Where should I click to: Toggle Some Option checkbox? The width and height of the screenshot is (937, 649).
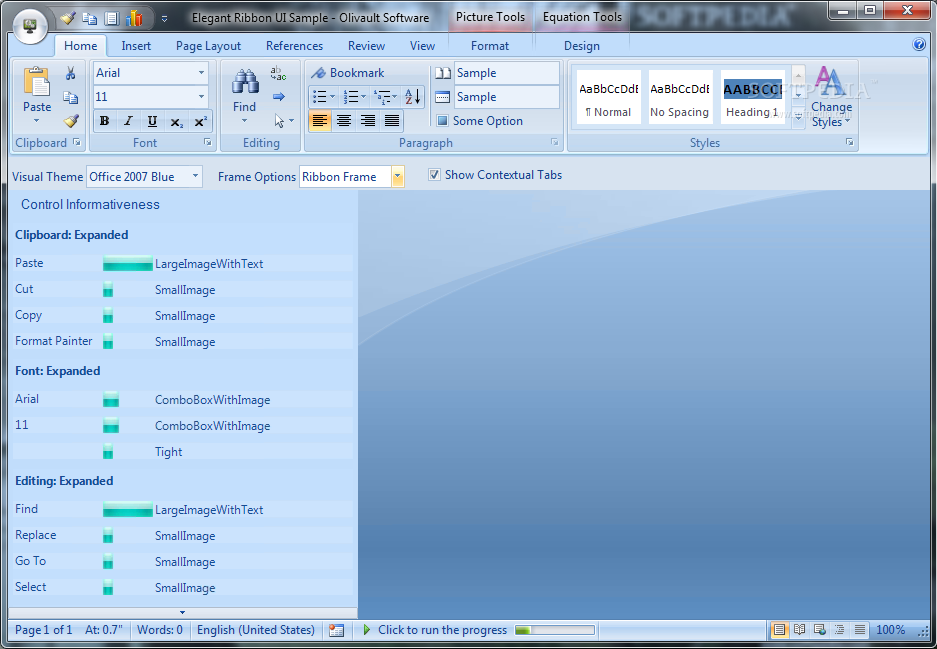(442, 121)
